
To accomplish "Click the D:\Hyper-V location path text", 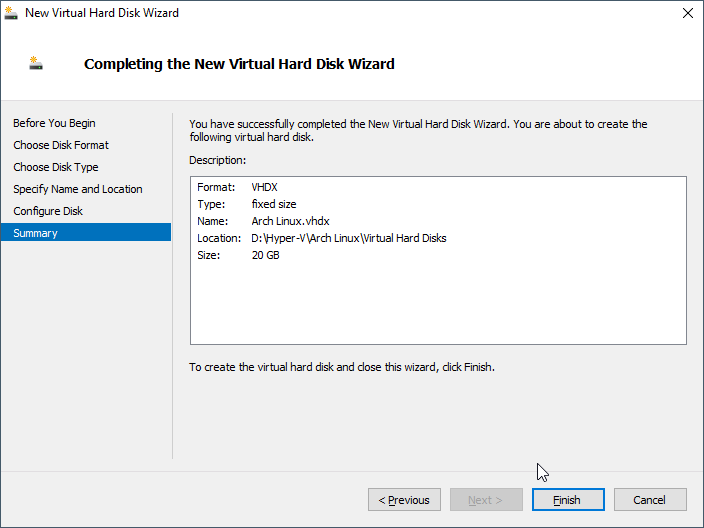I will point(348,238).
